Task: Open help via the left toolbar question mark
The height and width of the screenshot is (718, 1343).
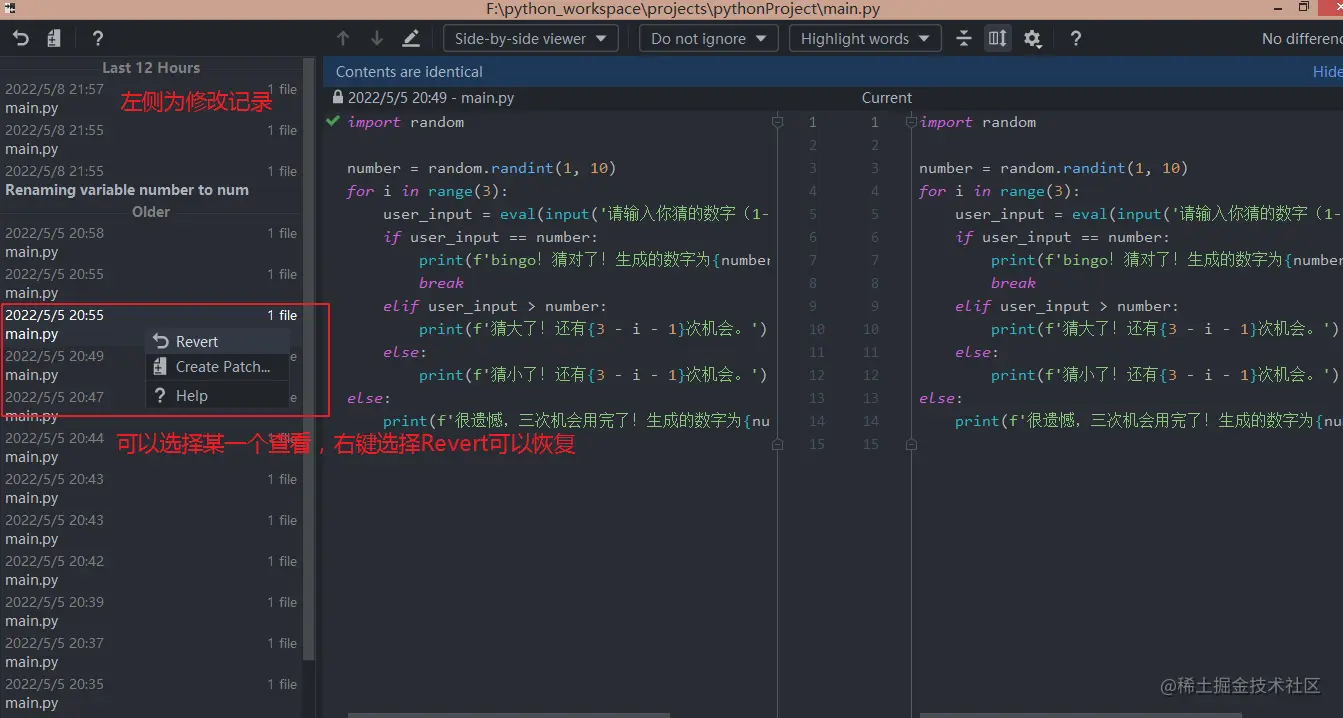Action: pos(97,38)
